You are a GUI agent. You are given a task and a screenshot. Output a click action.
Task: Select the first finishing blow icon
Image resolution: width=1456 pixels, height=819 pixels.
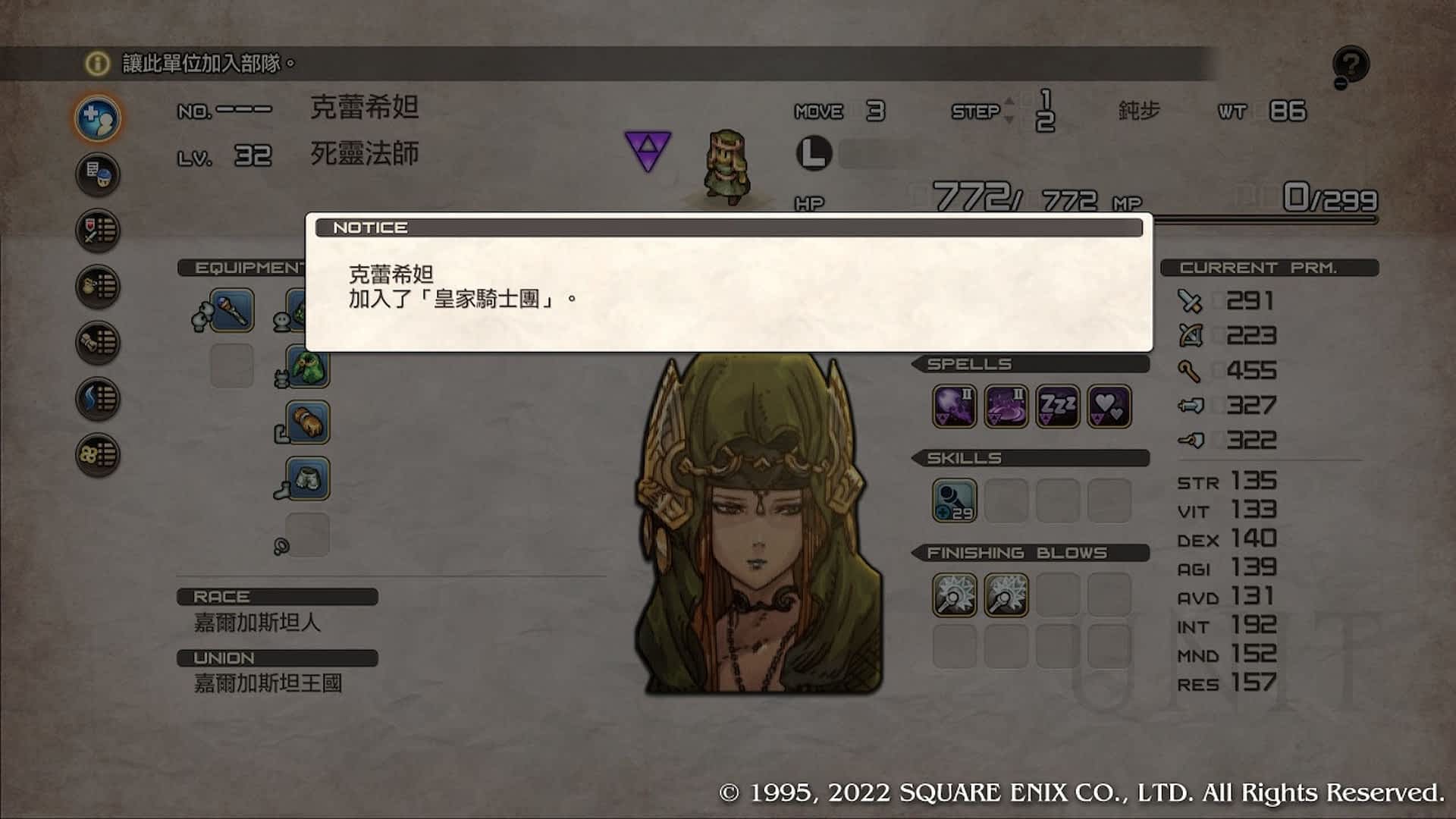tap(955, 595)
